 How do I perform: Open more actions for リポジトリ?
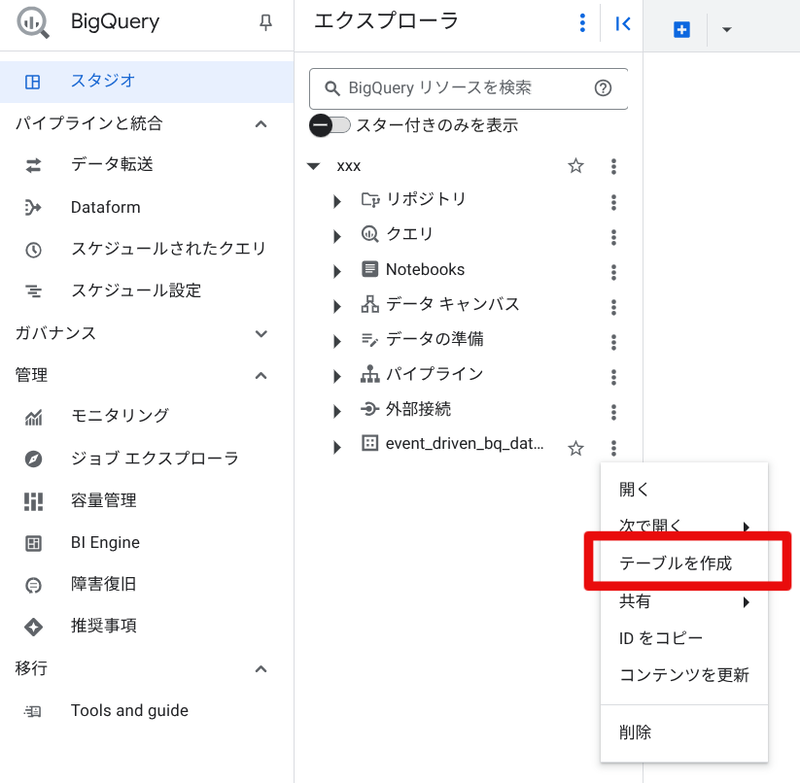click(613, 203)
